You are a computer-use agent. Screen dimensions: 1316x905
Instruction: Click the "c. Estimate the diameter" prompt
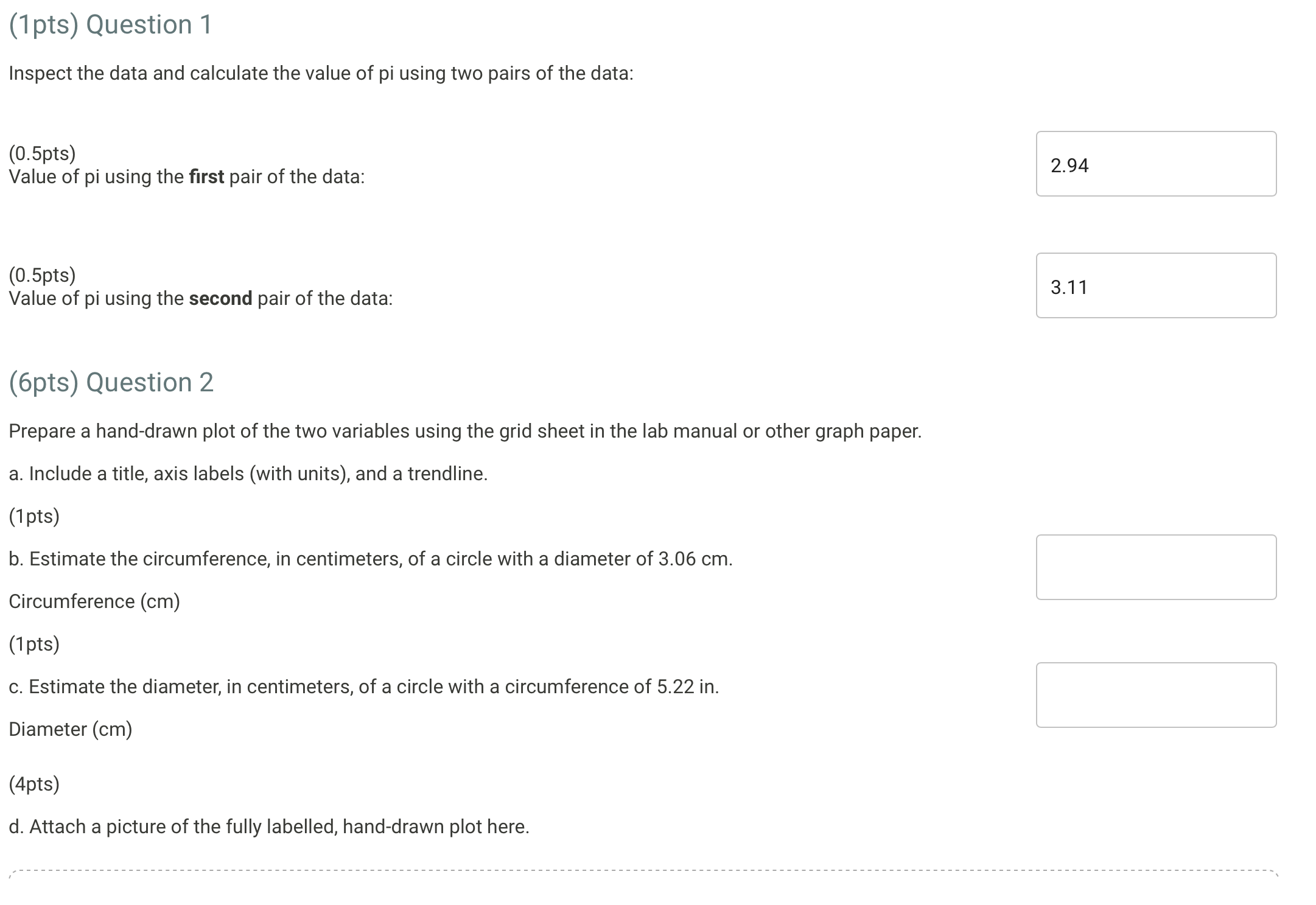[364, 687]
